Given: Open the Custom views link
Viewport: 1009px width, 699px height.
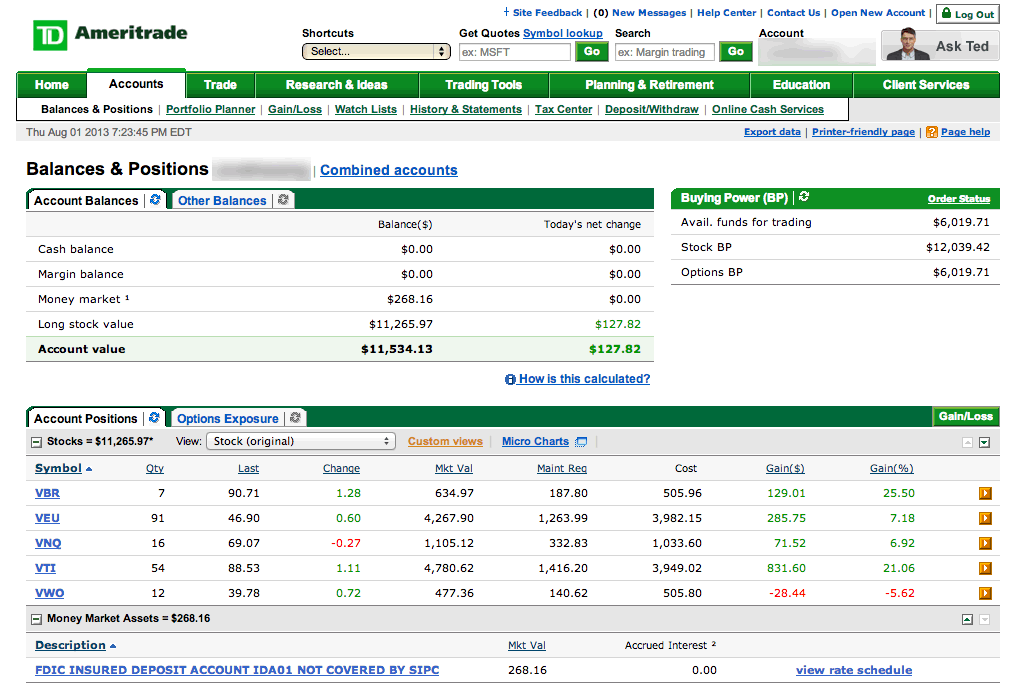Looking at the screenshot, I should [x=445, y=442].
